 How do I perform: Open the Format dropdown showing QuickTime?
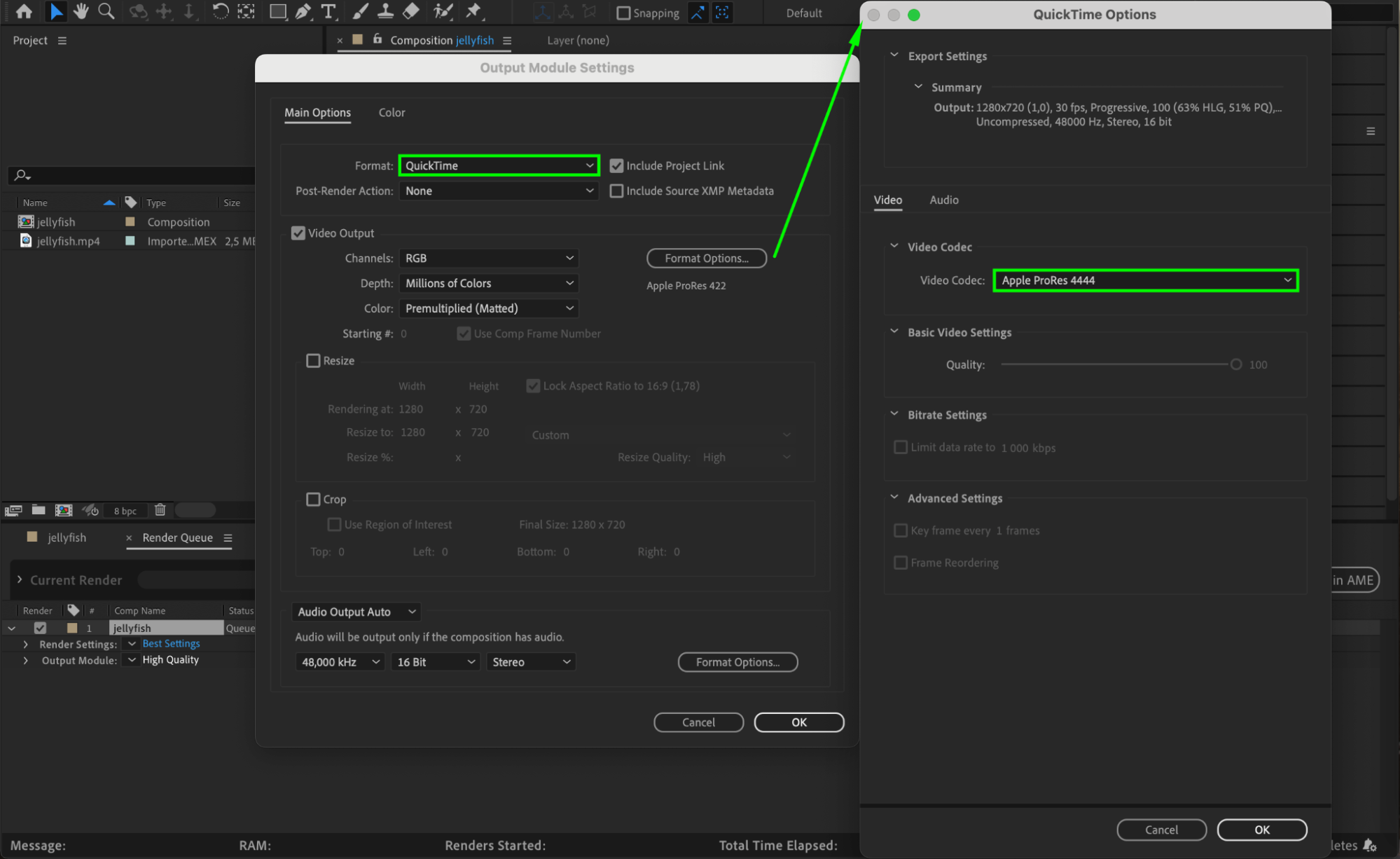499,166
